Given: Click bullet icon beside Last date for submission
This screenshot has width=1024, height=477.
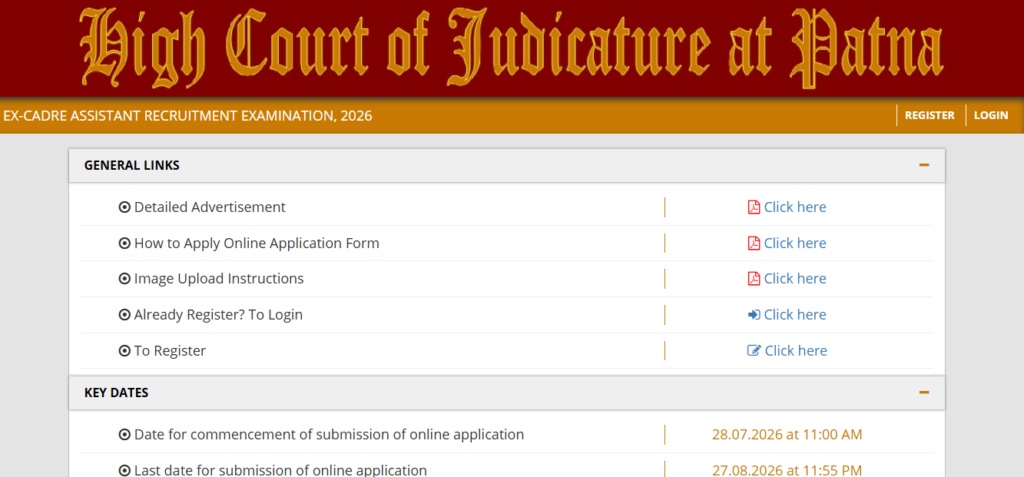Looking at the screenshot, I should tap(125, 470).
